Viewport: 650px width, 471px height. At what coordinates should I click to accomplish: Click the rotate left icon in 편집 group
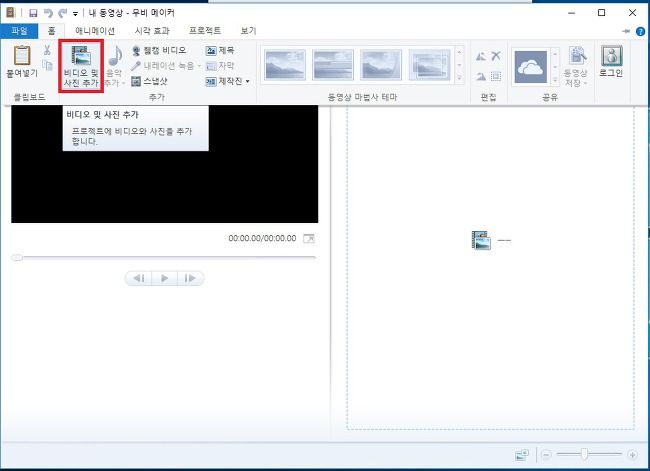(x=481, y=56)
